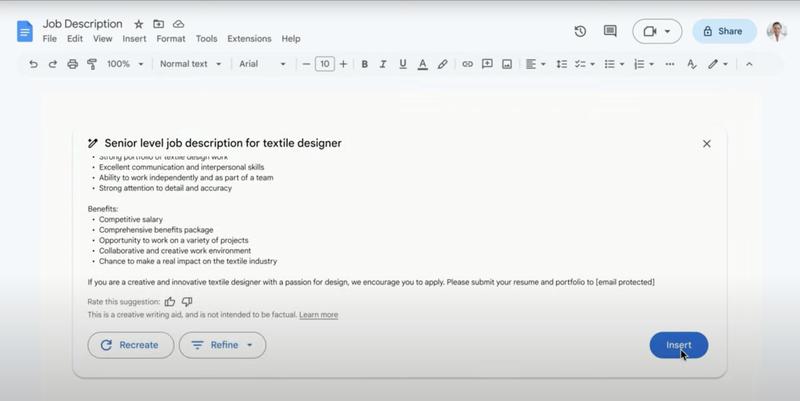Open version history clock icon
The height and width of the screenshot is (401, 800).
[x=580, y=31]
